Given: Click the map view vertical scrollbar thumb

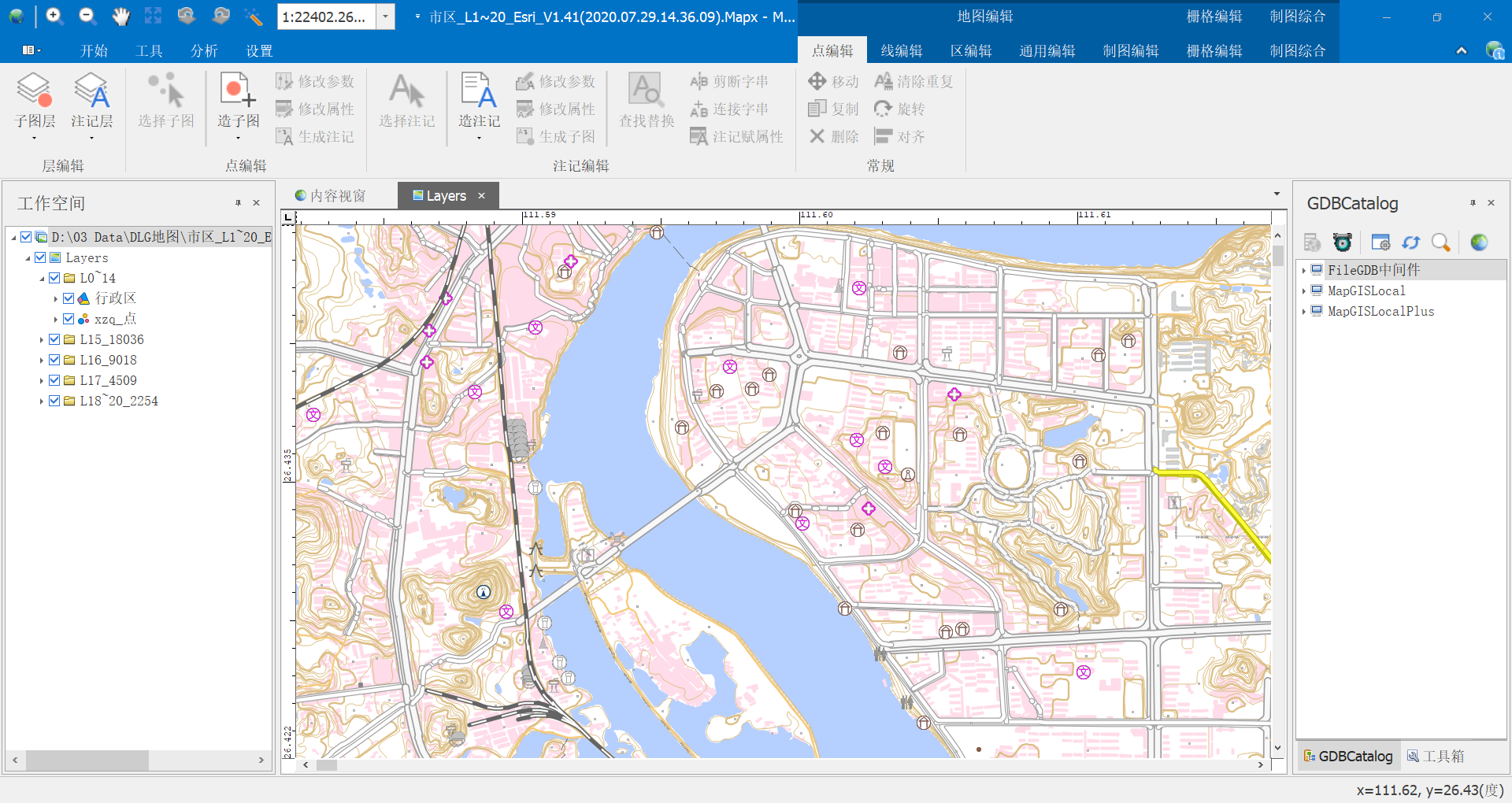Looking at the screenshot, I should click(x=1277, y=255).
